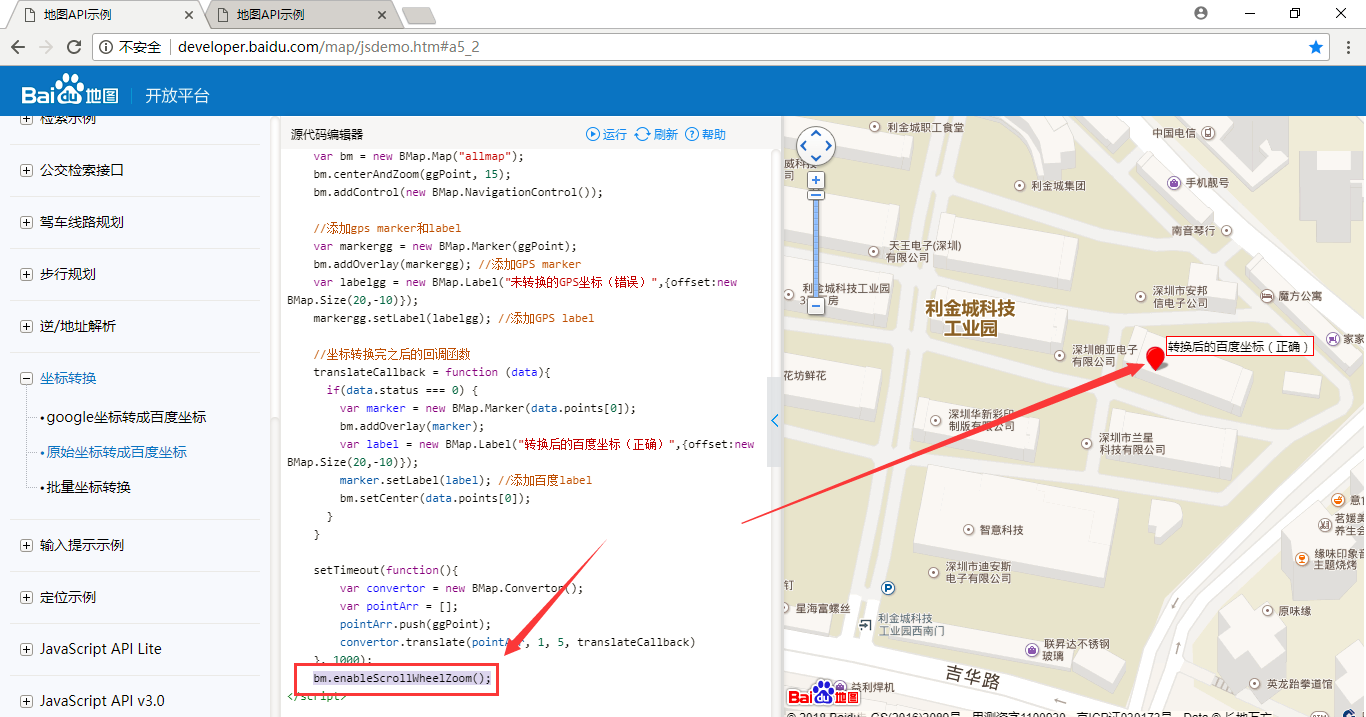Bookmark this page with the star icon
The image size is (1366, 717).
click(1316, 47)
